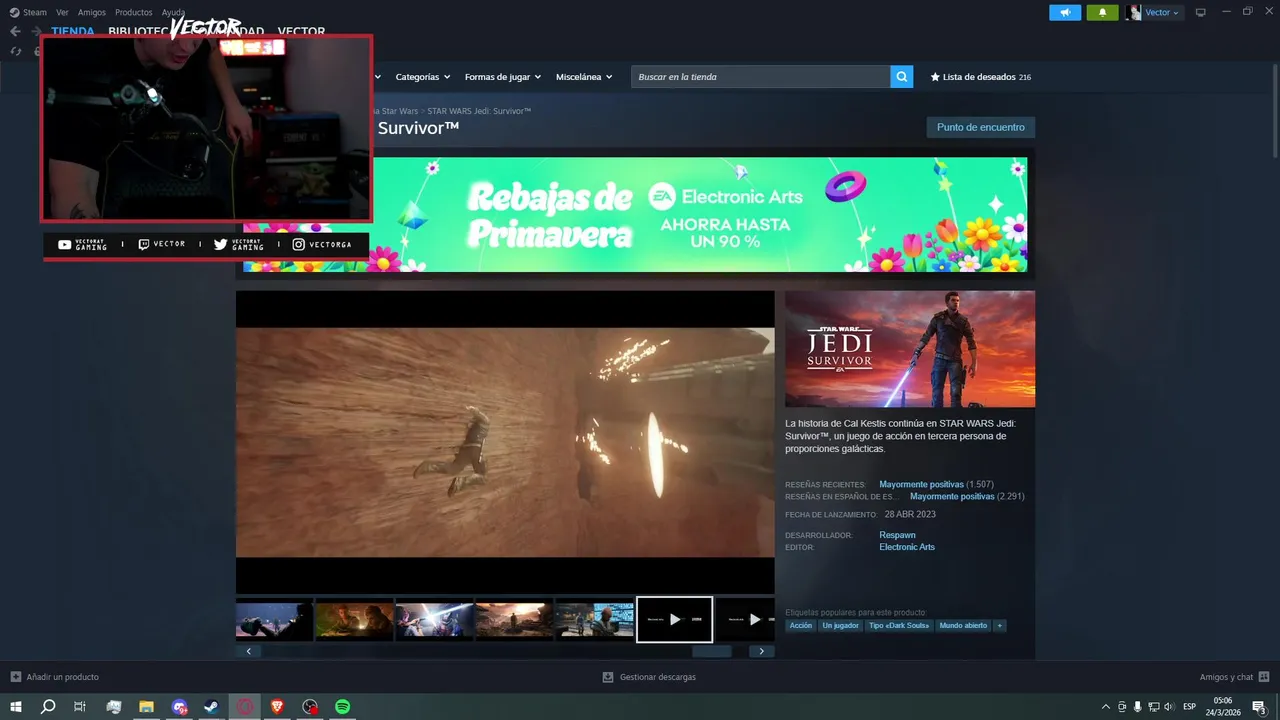Expand the Formas de jugar dropdown

point(503,77)
